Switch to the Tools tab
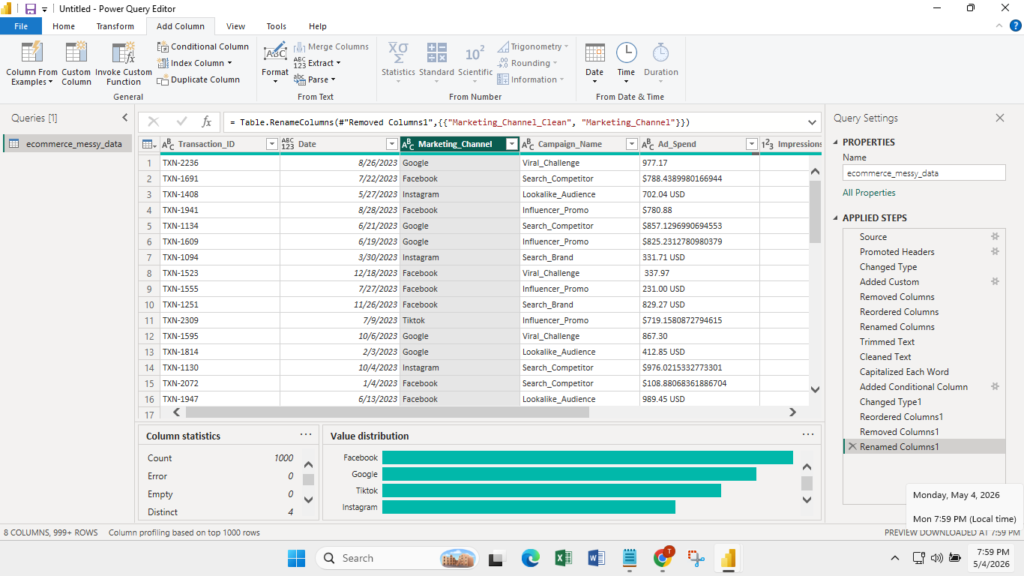This screenshot has height=576, width=1024. (x=276, y=26)
